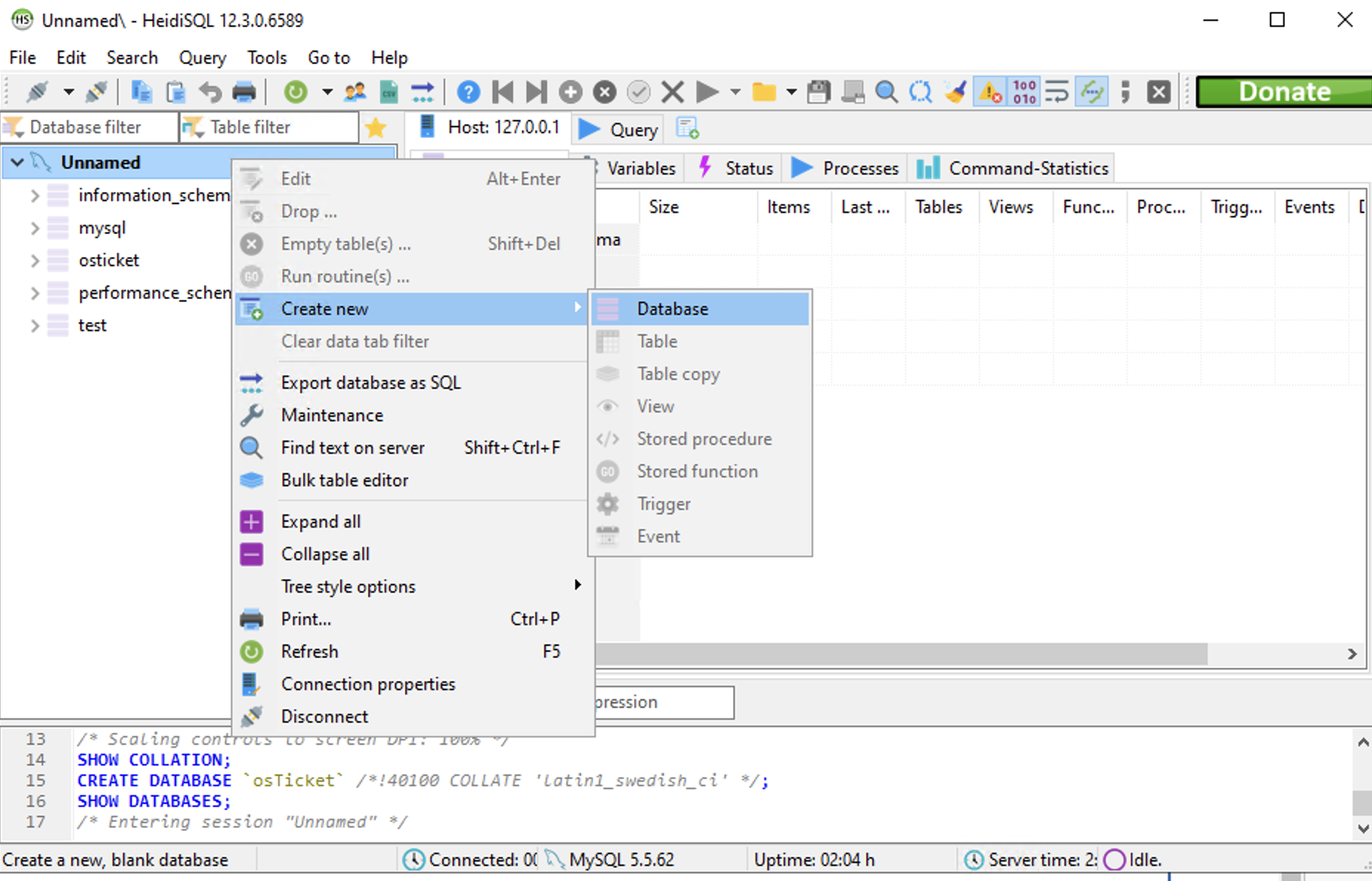Open the session manager plug icon

(x=37, y=92)
